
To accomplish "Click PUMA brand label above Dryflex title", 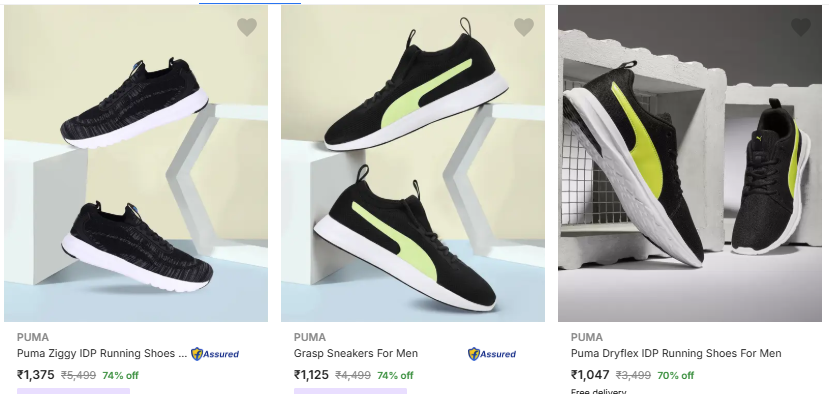I will 587,337.
